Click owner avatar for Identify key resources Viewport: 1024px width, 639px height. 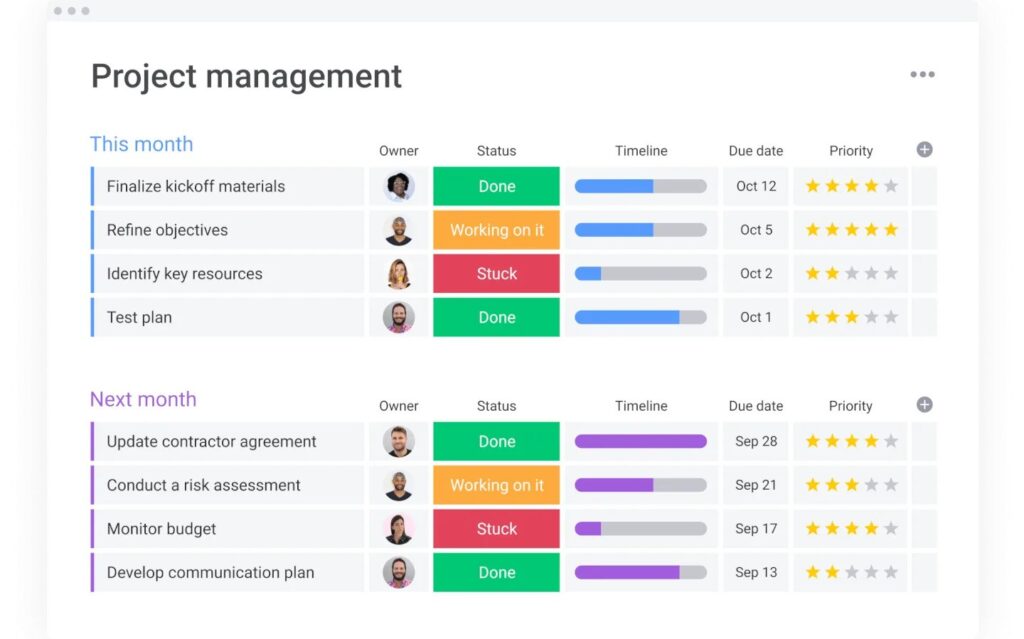399,273
